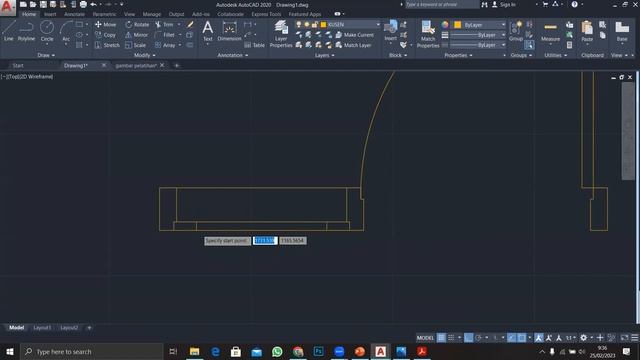Open the AutoCAD application menu
The width and height of the screenshot is (640, 360).
pyautogui.click(x=8, y=7)
